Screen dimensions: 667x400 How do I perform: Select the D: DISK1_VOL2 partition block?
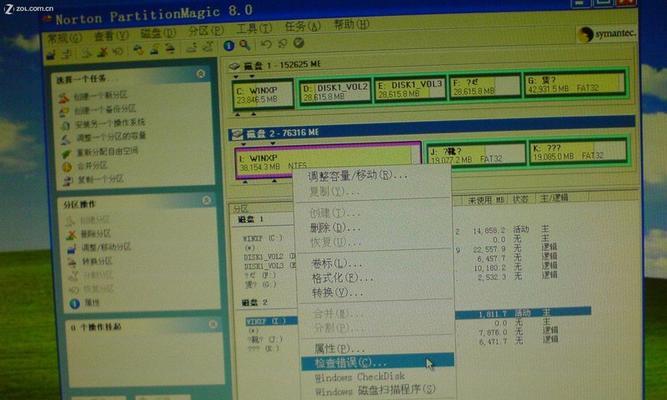click(x=335, y=91)
